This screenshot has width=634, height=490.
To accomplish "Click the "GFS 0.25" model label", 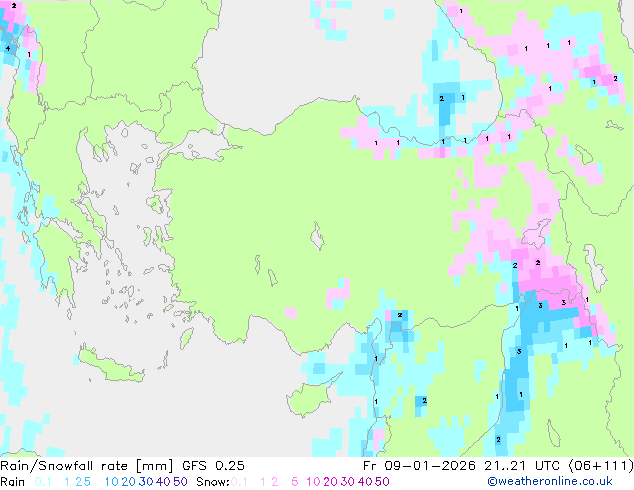I will pos(213,466).
